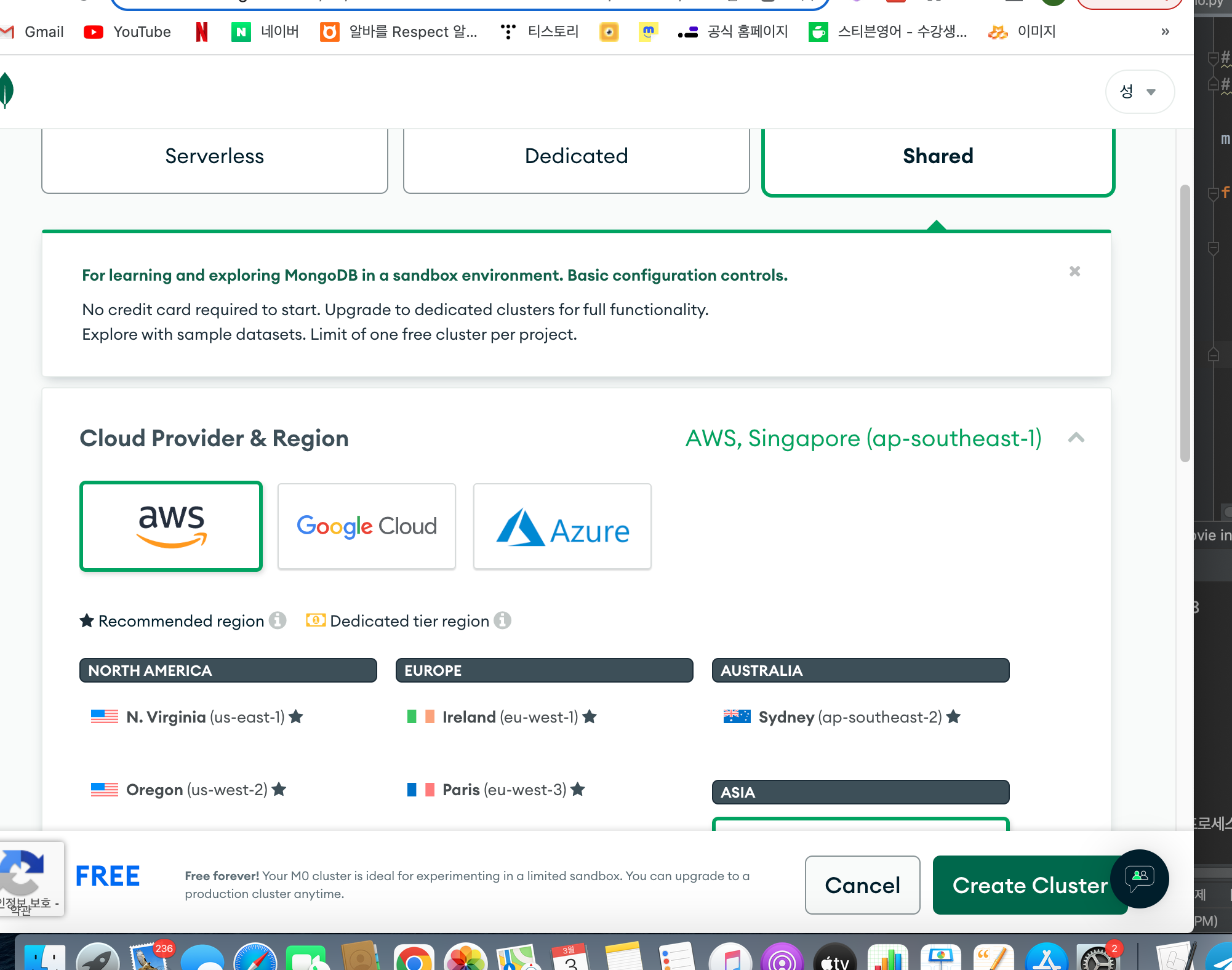1232x970 pixels.
Task: Open the Gmail bookmark
Action: coord(33,31)
